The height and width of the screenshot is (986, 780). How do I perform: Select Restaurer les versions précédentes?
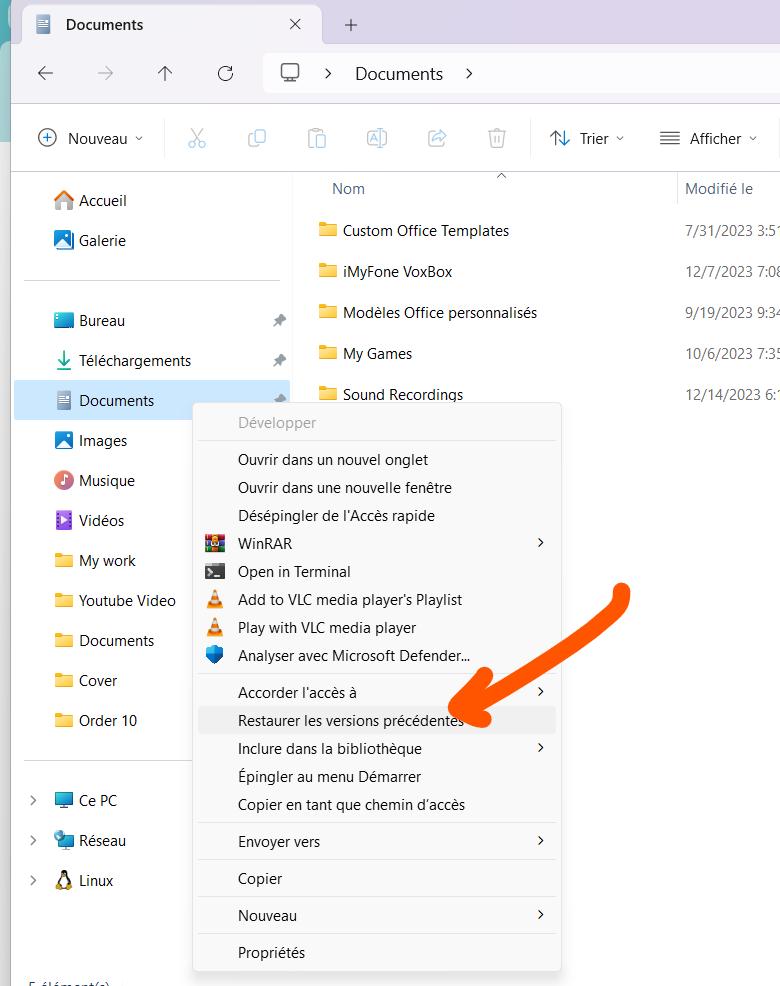377,721
